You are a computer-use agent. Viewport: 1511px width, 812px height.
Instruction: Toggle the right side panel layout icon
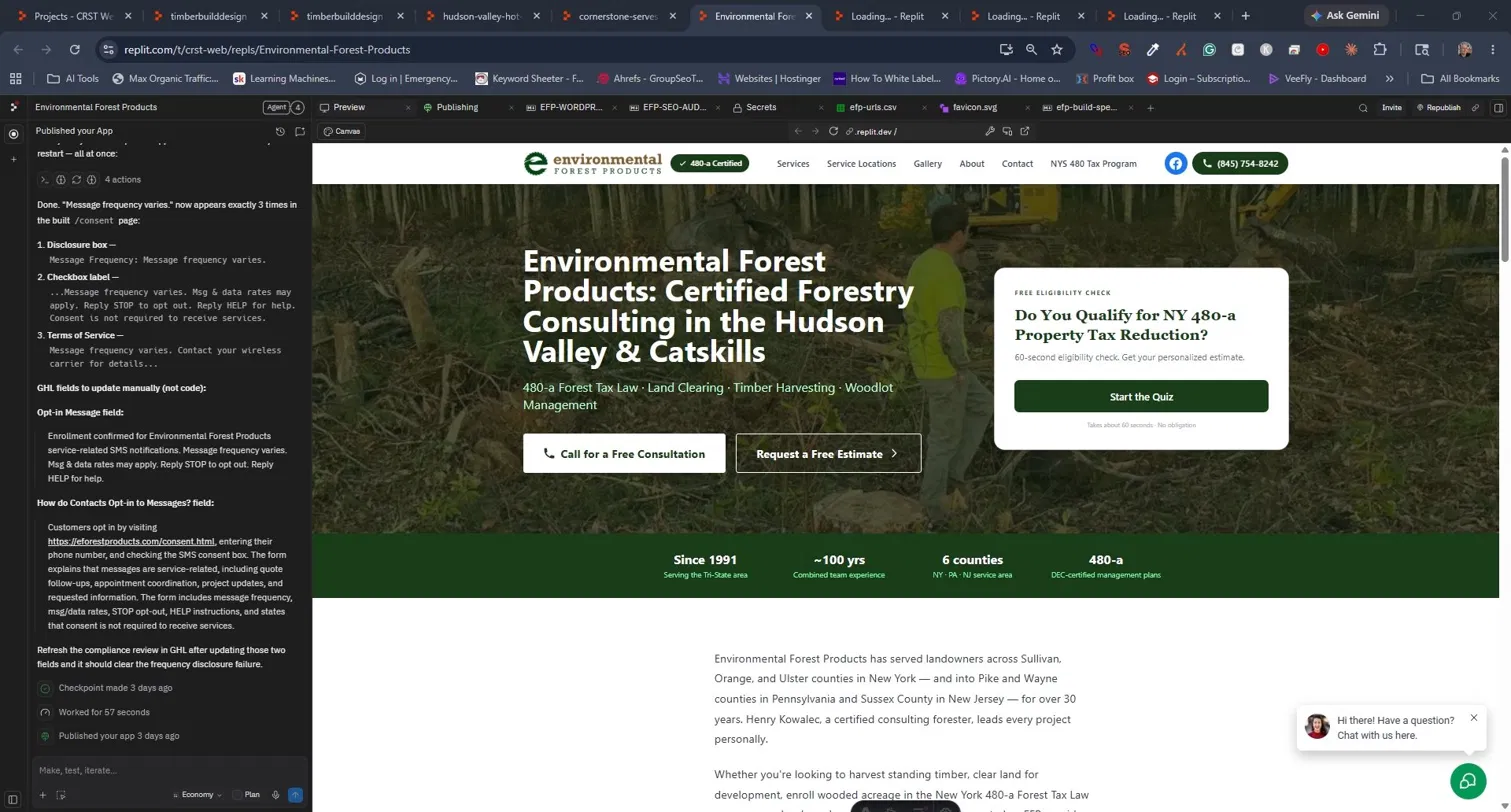1498,107
